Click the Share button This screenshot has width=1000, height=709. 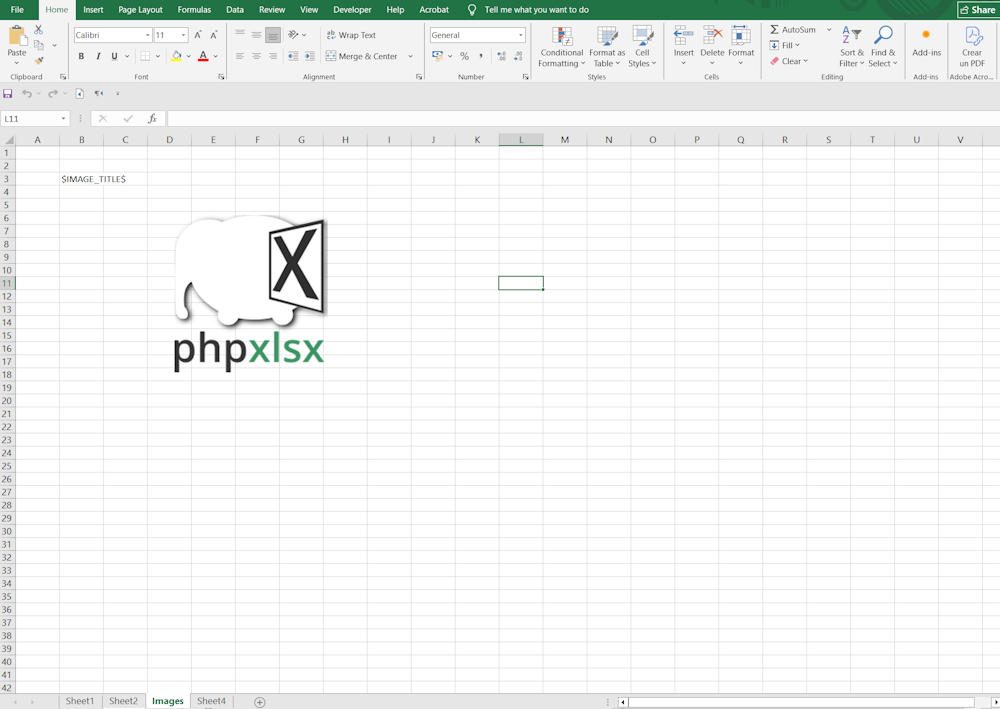click(977, 10)
